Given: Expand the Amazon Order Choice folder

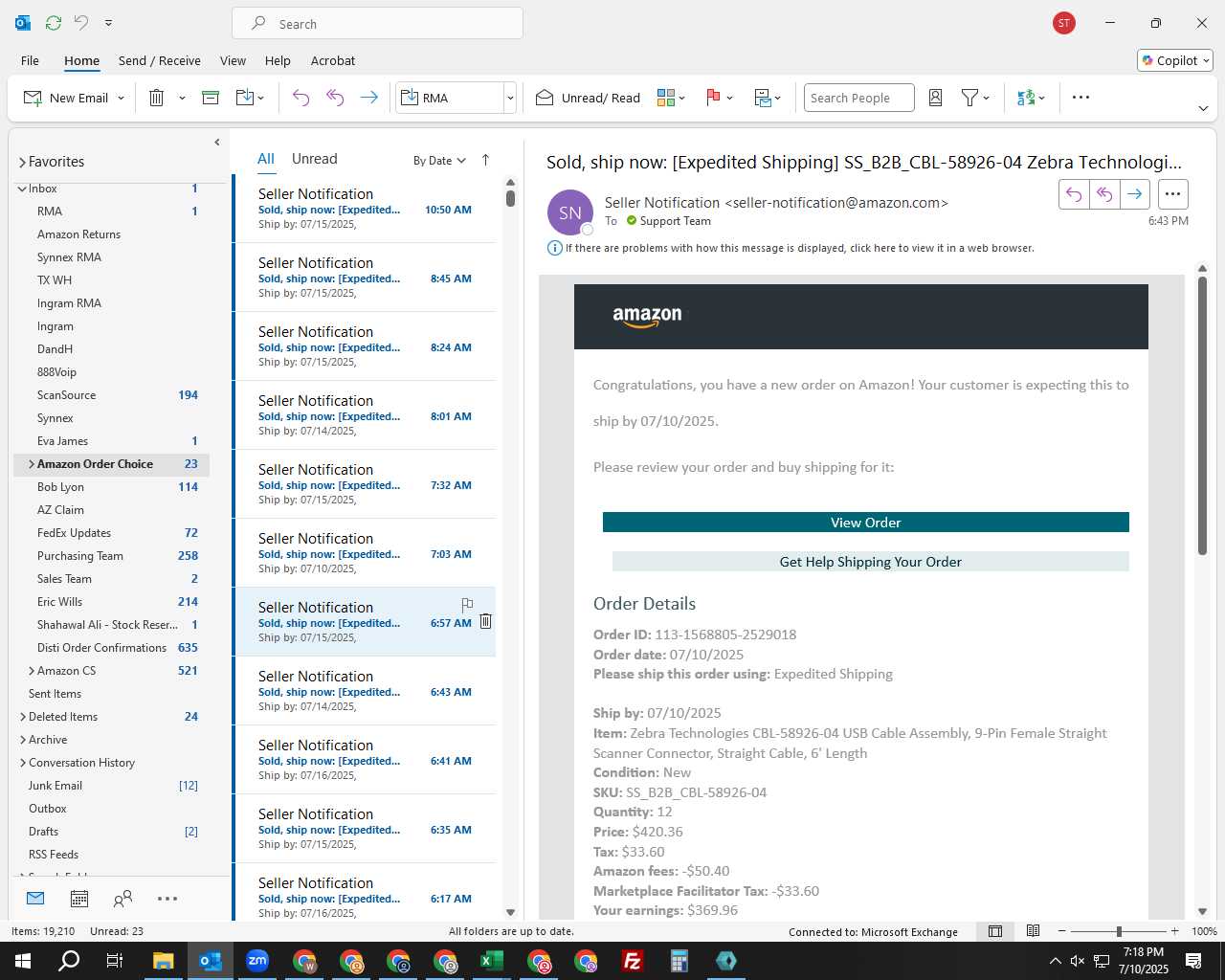Looking at the screenshot, I should [32, 464].
